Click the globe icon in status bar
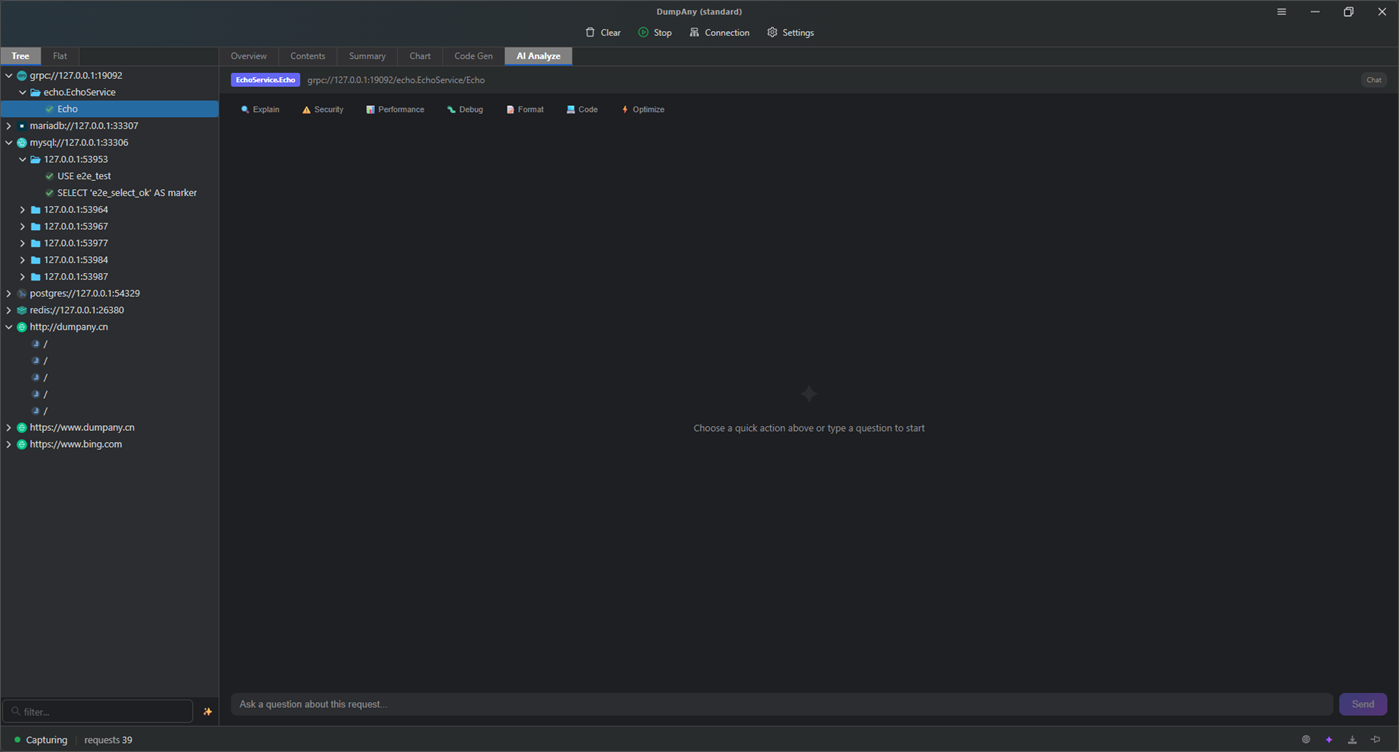This screenshot has width=1399, height=752. 1305,740
